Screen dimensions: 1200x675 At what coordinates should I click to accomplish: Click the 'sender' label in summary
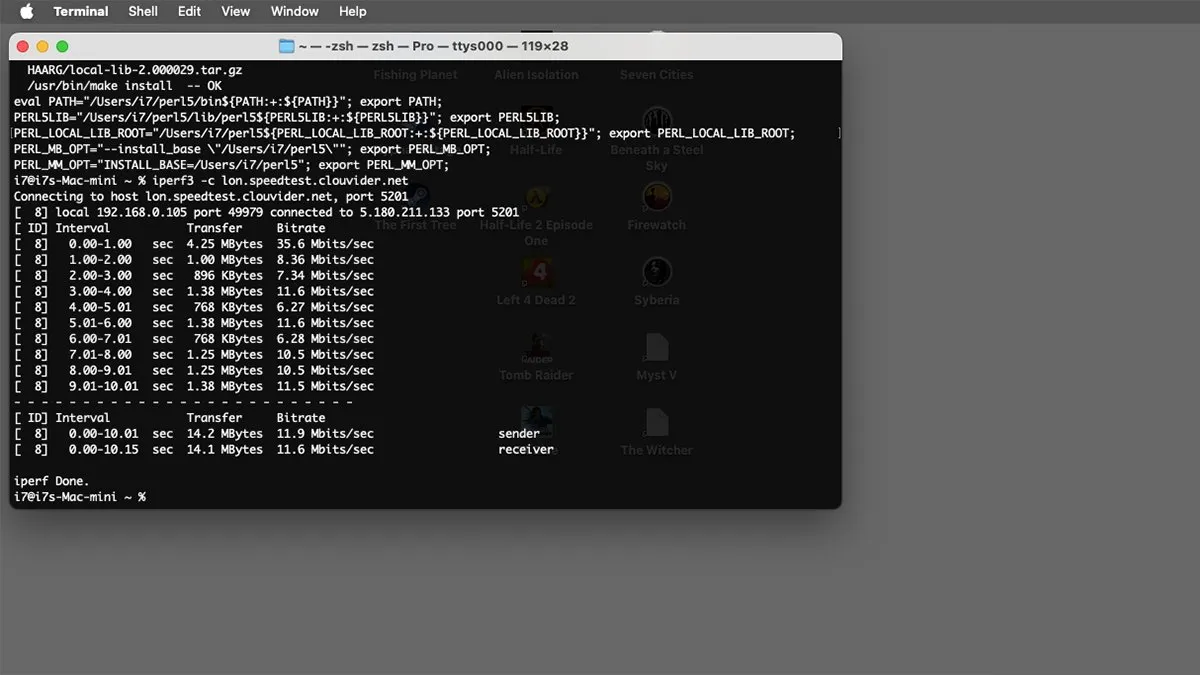[x=519, y=434]
